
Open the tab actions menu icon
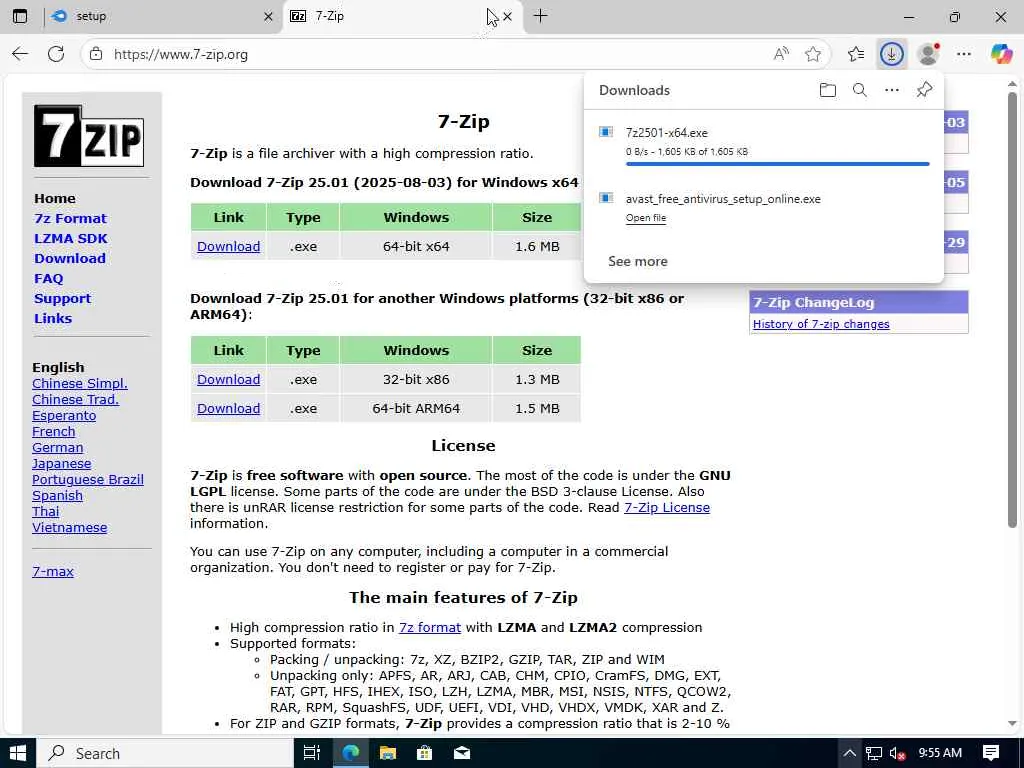[x=20, y=16]
